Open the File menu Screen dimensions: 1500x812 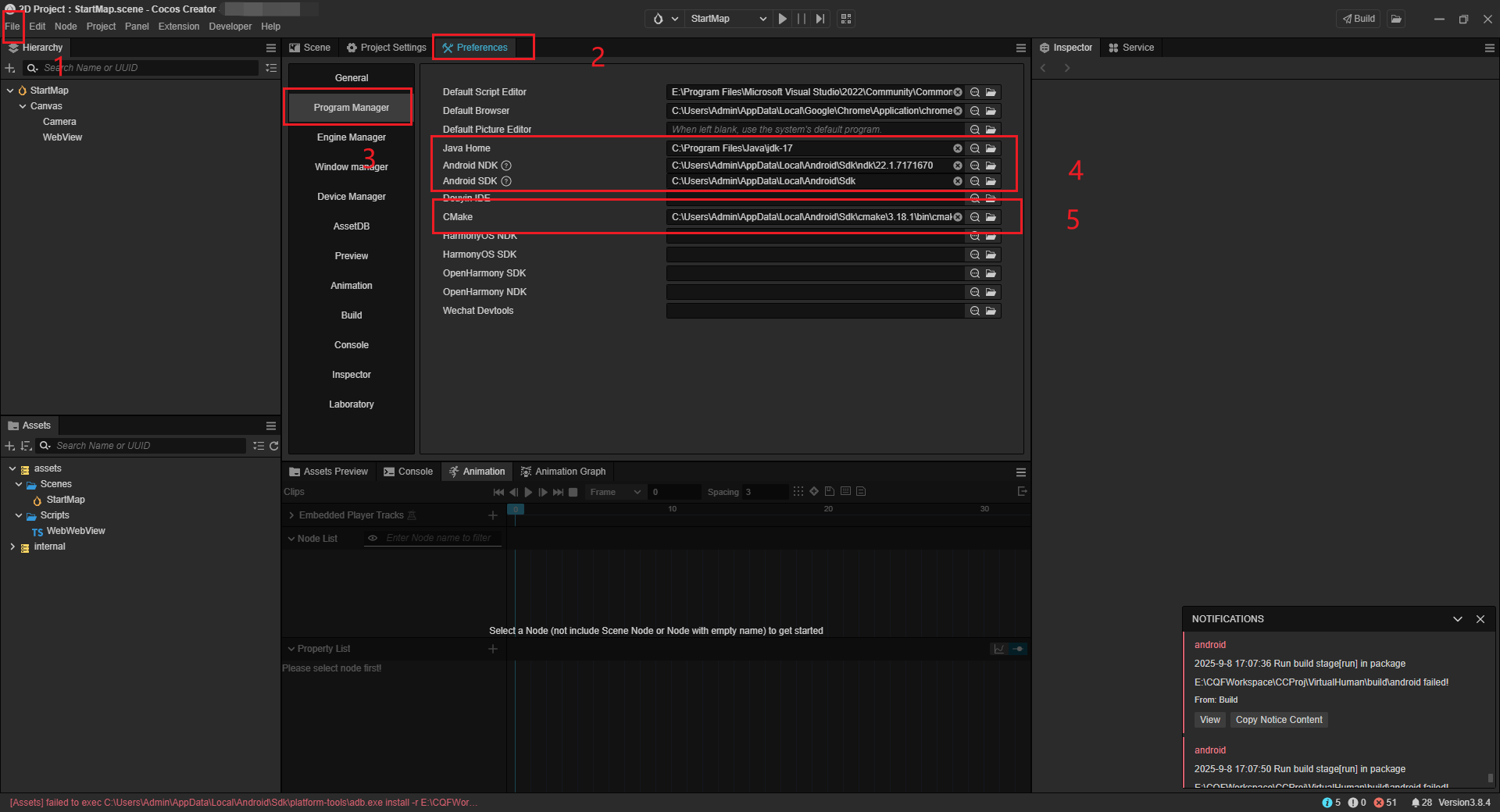click(x=12, y=27)
